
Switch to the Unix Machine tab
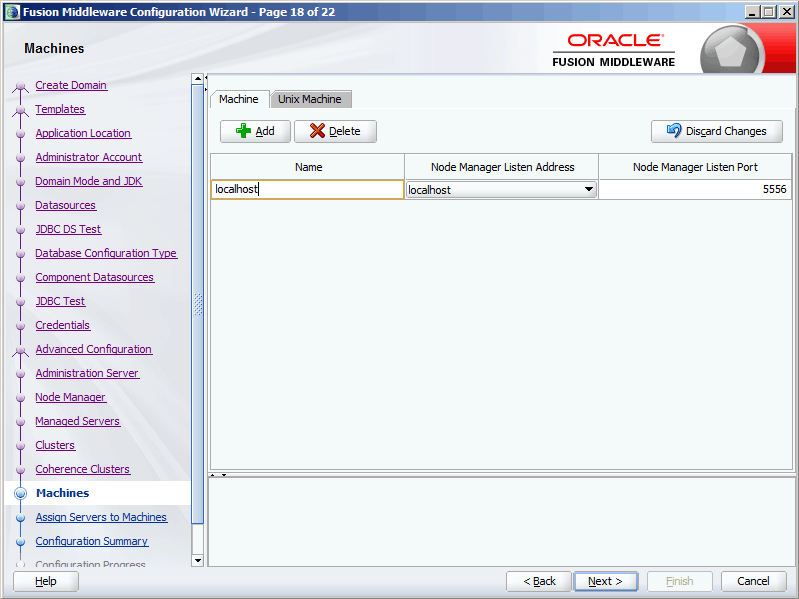tap(310, 99)
